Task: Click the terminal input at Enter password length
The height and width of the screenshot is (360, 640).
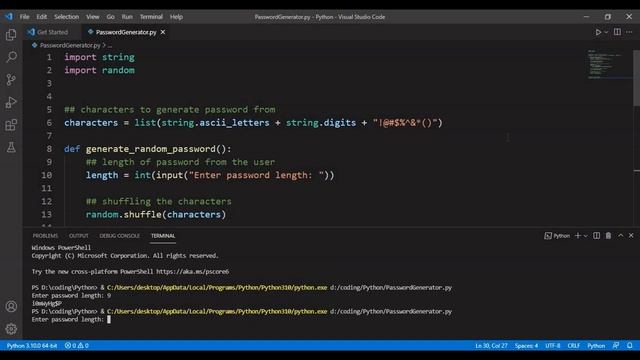Action: (x=109, y=319)
